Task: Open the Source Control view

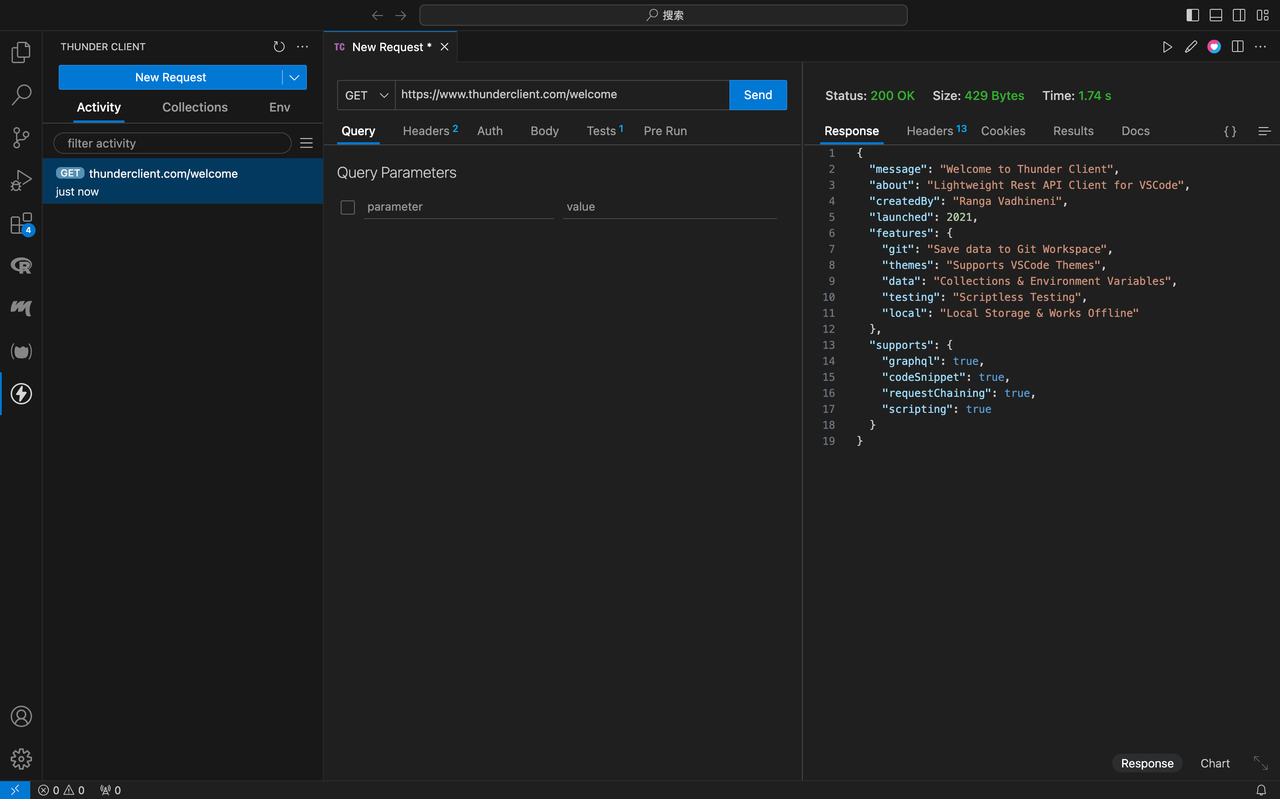Action: (x=21, y=138)
